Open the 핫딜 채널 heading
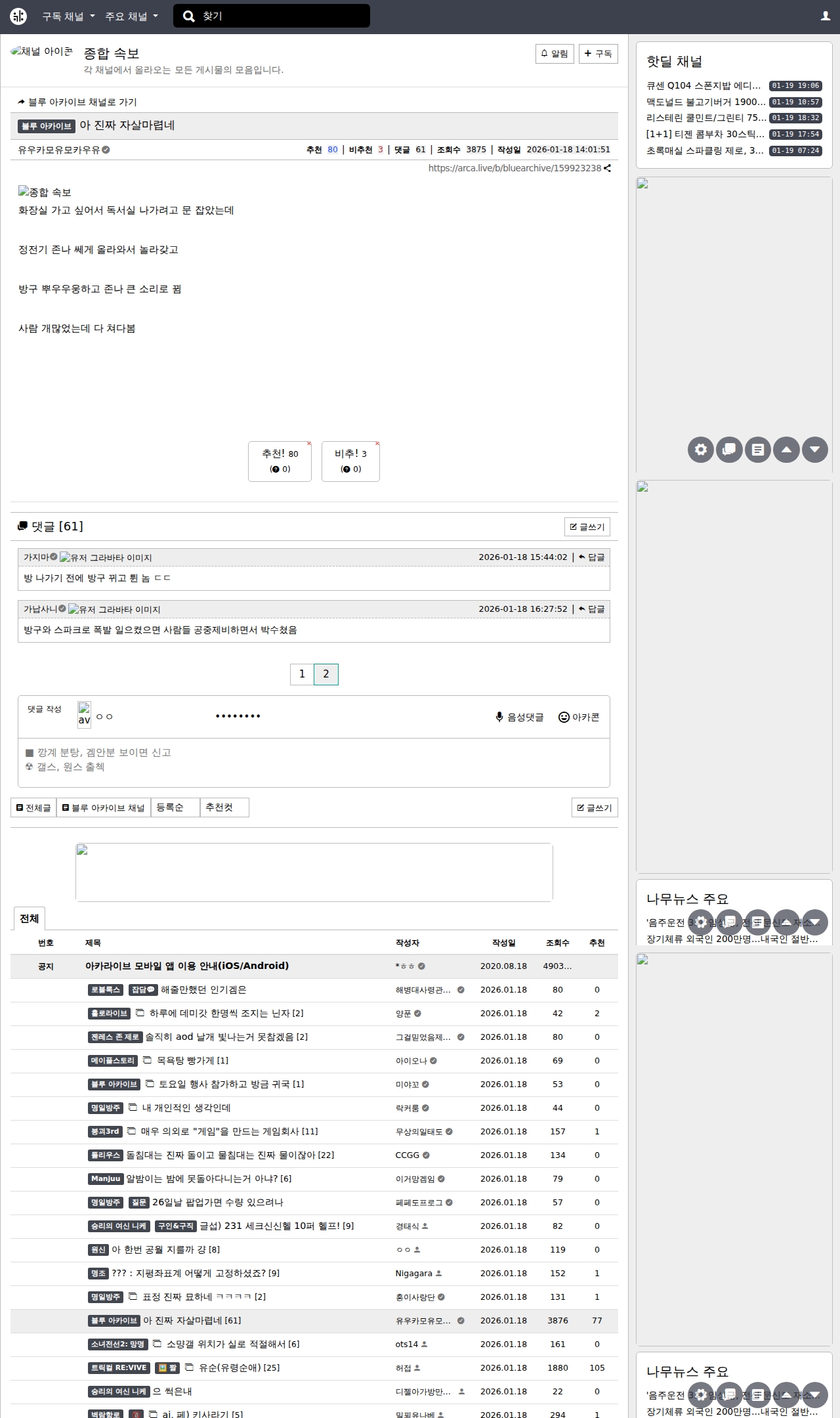Screen dimensions: 840x1418 pyautogui.click(x=674, y=62)
